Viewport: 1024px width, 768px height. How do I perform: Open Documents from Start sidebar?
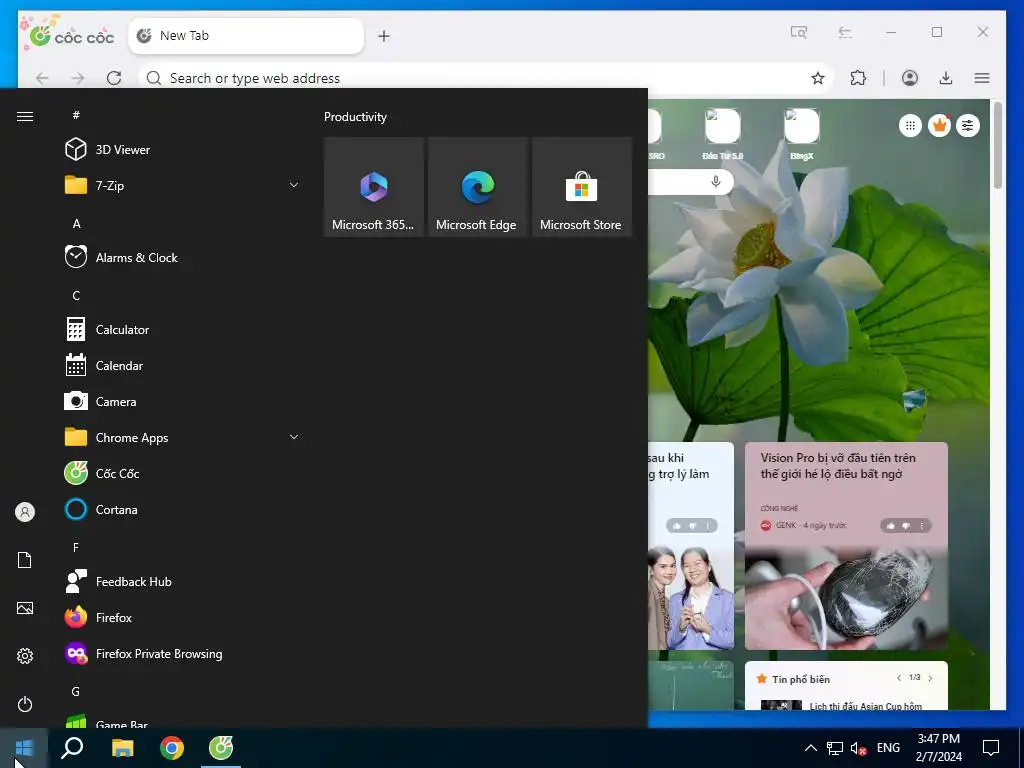[x=25, y=560]
